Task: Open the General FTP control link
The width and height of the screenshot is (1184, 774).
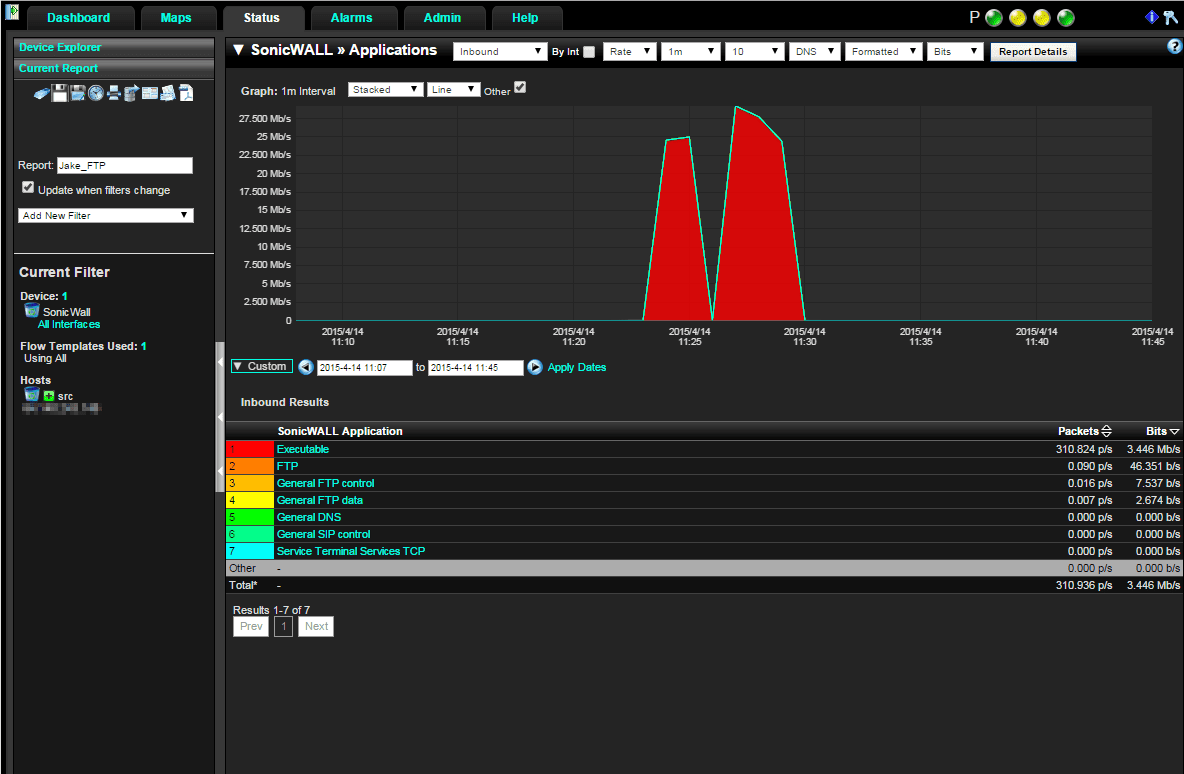Action: coord(325,483)
